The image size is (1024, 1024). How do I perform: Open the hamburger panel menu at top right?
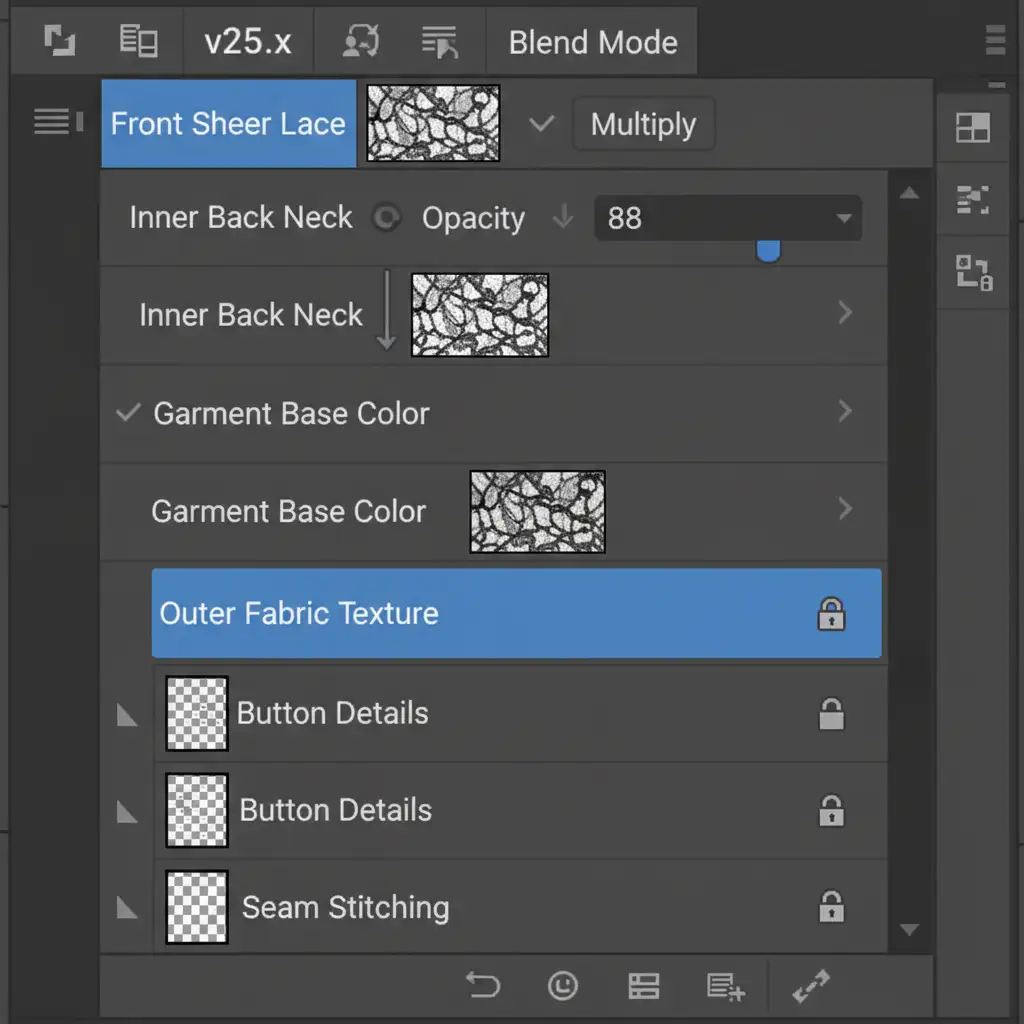tap(996, 41)
